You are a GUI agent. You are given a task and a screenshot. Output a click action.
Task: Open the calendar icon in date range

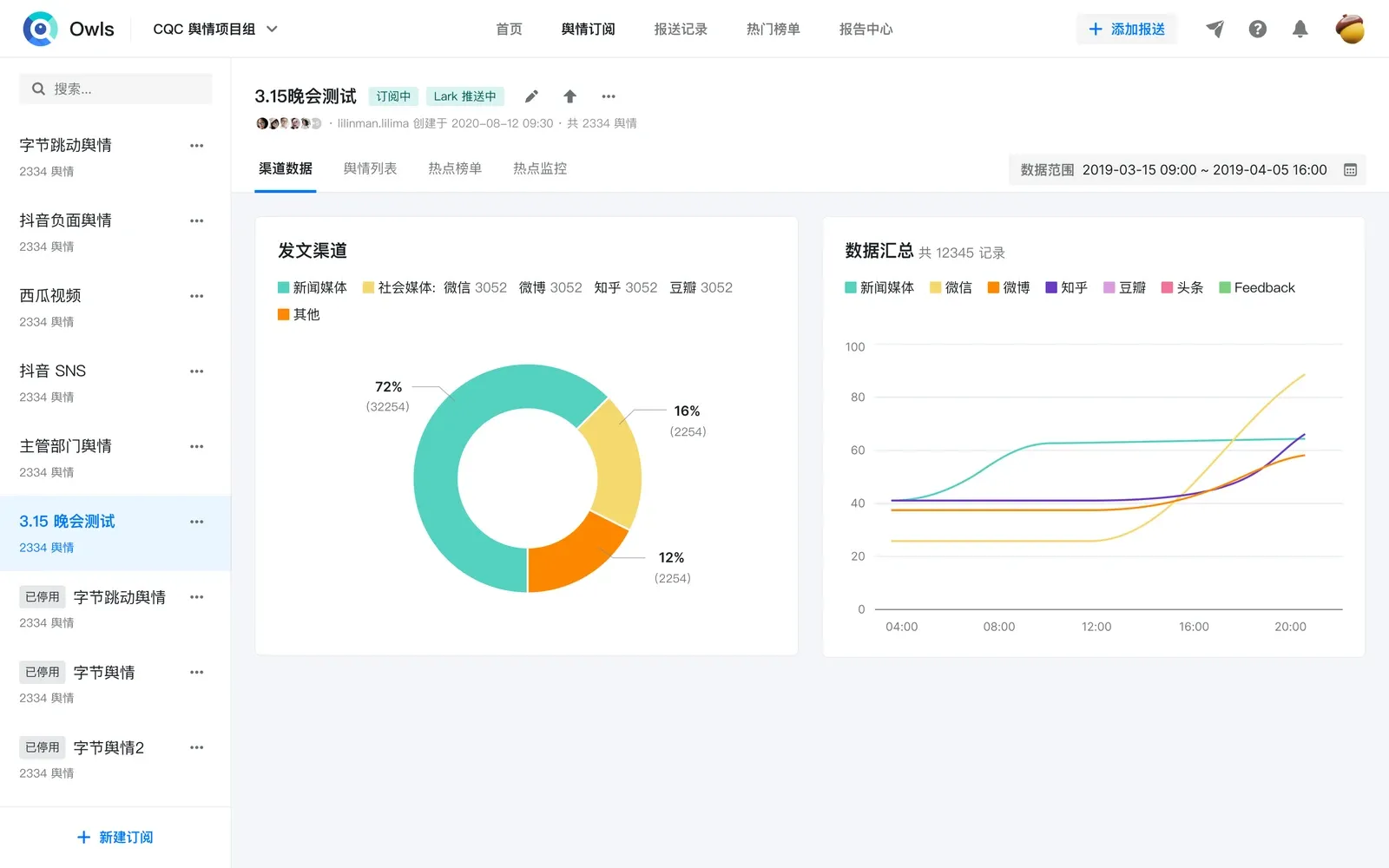click(x=1350, y=170)
